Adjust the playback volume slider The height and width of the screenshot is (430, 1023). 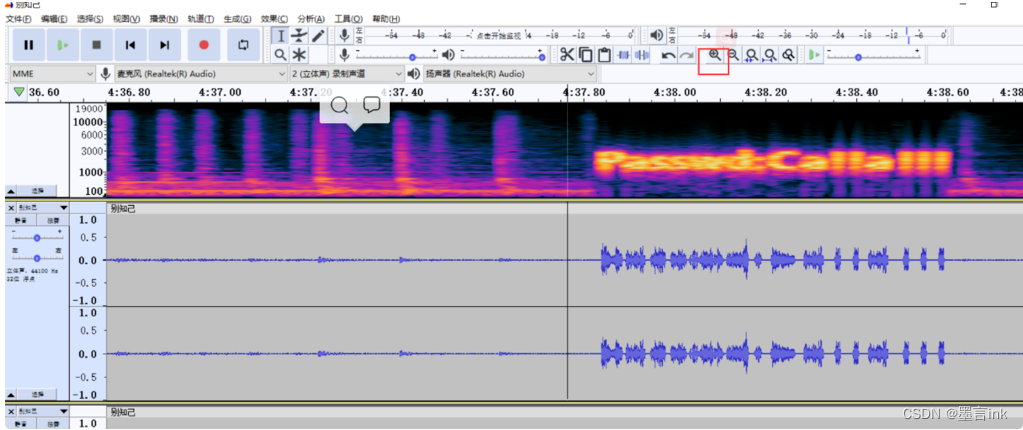(x=501, y=55)
